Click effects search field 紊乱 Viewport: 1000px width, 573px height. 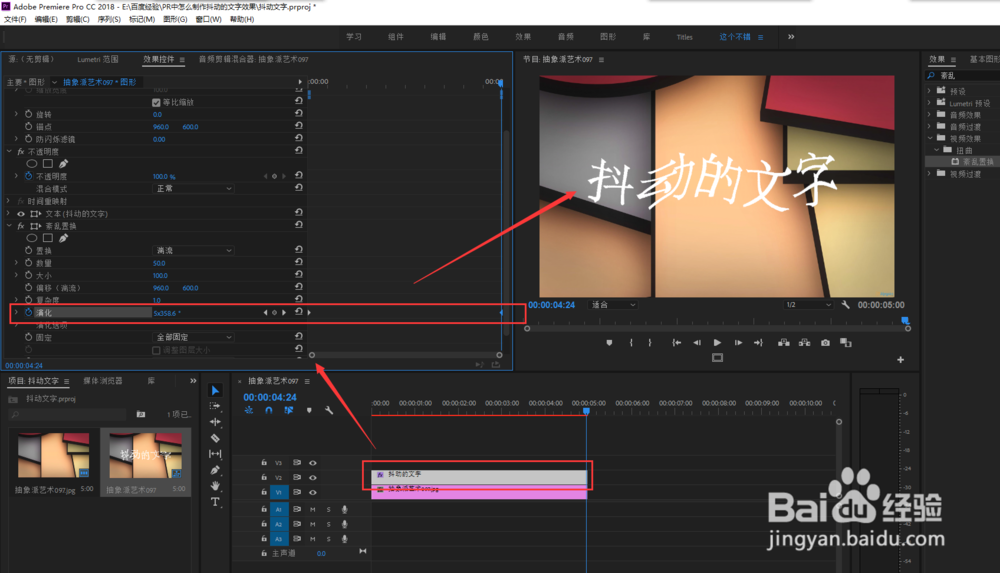point(964,75)
